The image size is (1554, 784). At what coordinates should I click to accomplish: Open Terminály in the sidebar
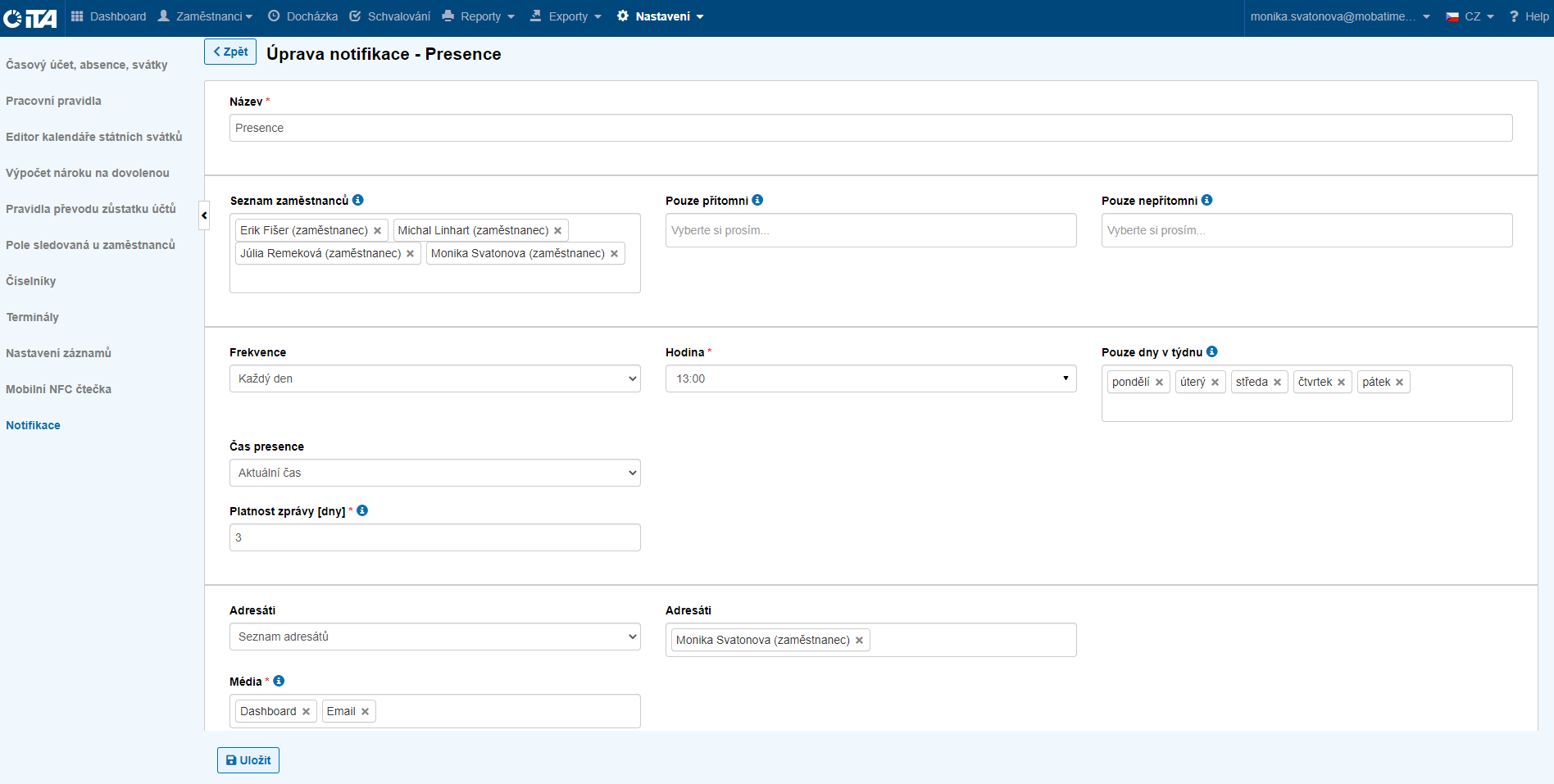pyautogui.click(x=33, y=317)
